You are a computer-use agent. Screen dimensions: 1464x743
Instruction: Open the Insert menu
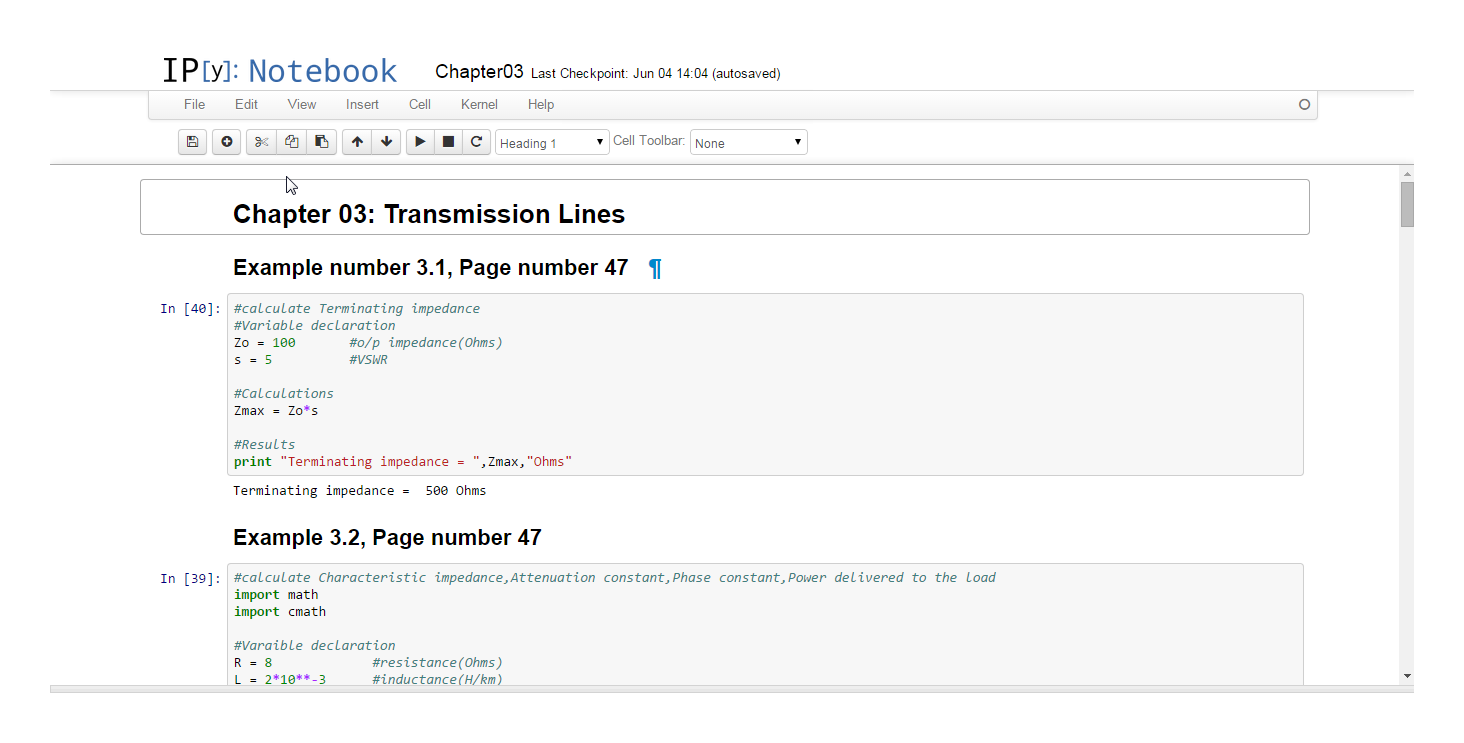[362, 104]
